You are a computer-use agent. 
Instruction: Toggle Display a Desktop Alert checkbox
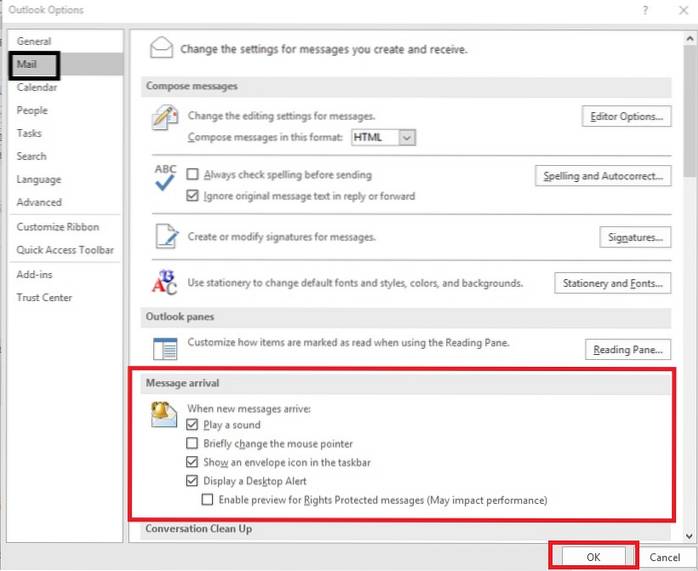(193, 481)
